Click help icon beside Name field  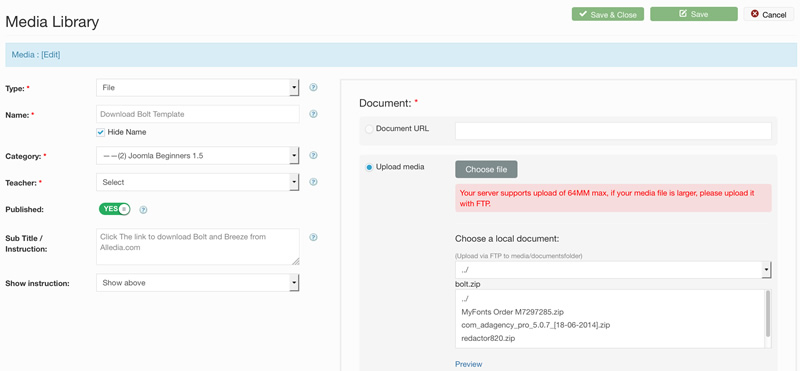314,114
